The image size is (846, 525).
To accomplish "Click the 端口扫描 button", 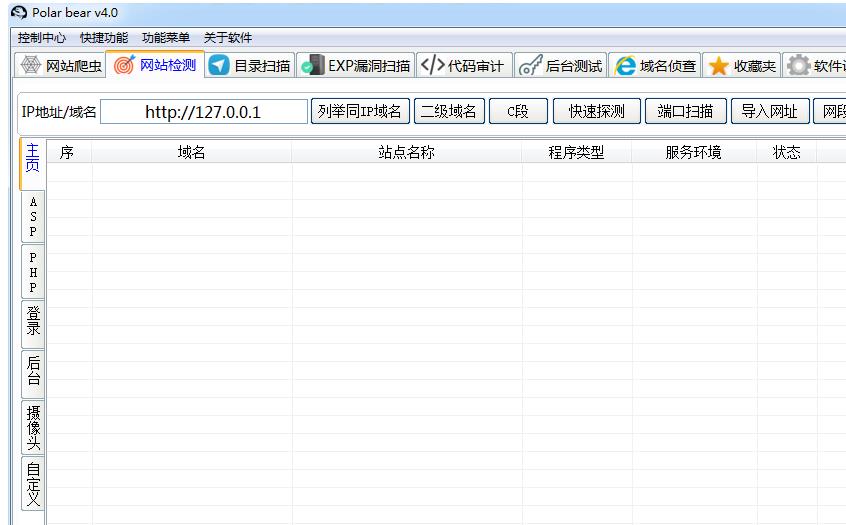I will (x=686, y=111).
